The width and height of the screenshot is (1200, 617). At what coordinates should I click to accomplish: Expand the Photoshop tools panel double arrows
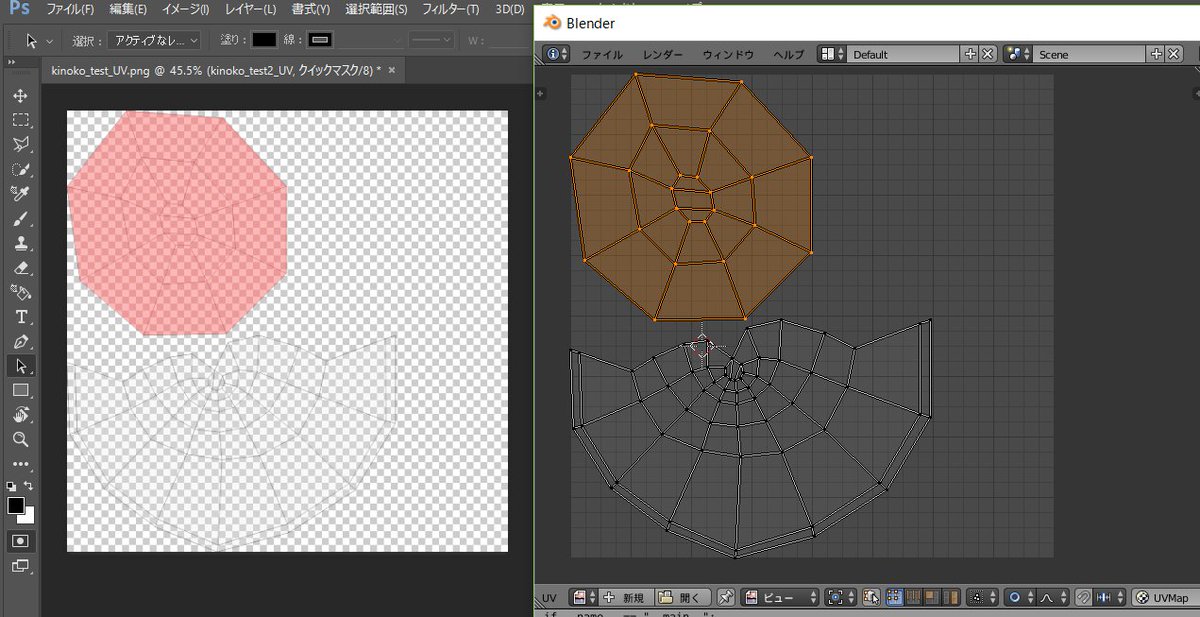pyautogui.click(x=12, y=61)
